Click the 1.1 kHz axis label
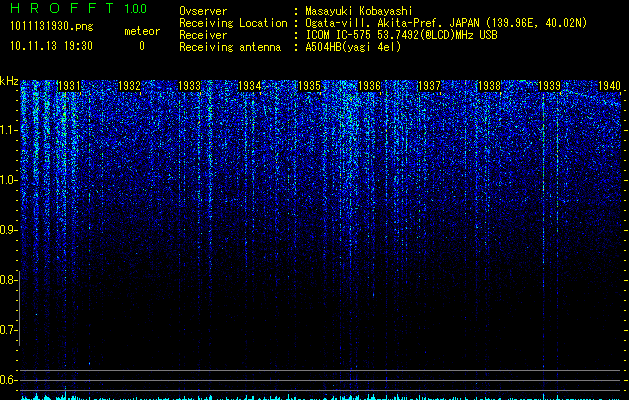Viewport: 629px width, 400px height. tap(8, 130)
